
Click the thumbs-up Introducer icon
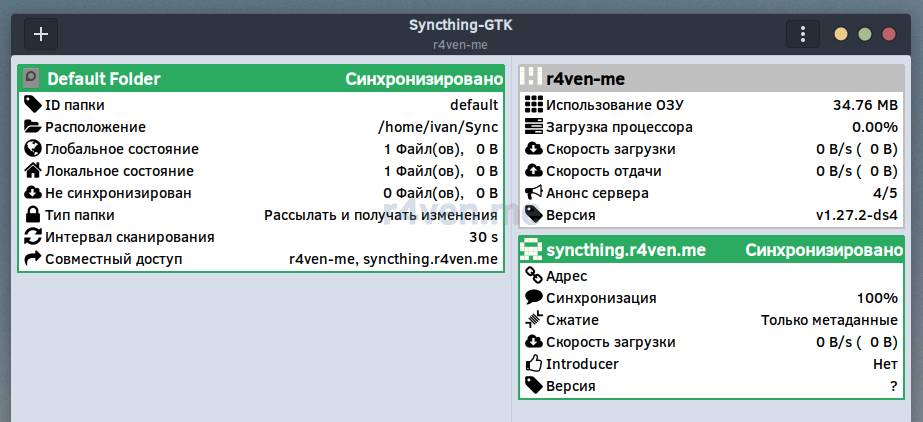click(x=533, y=364)
